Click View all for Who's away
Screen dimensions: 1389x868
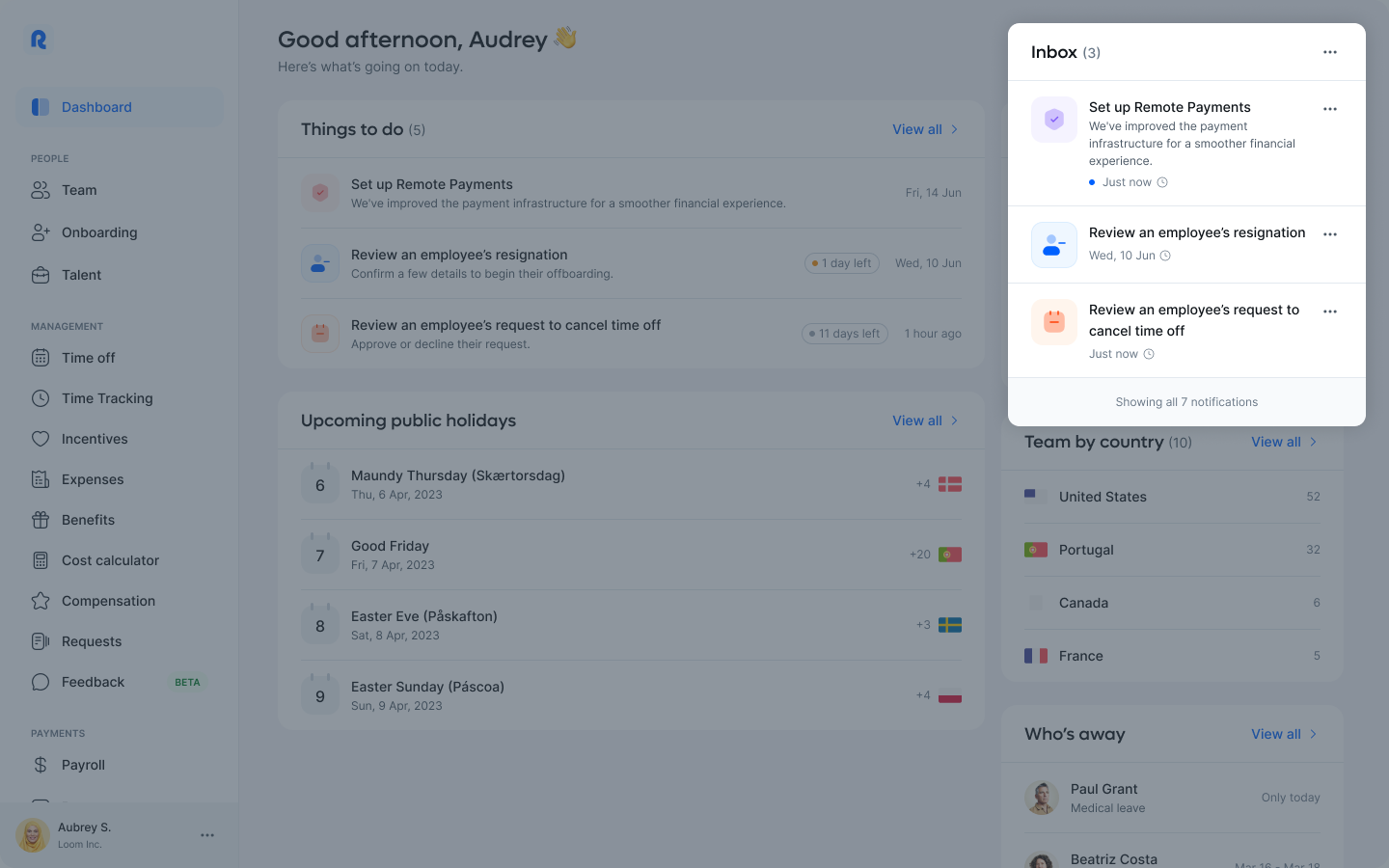point(1285,734)
